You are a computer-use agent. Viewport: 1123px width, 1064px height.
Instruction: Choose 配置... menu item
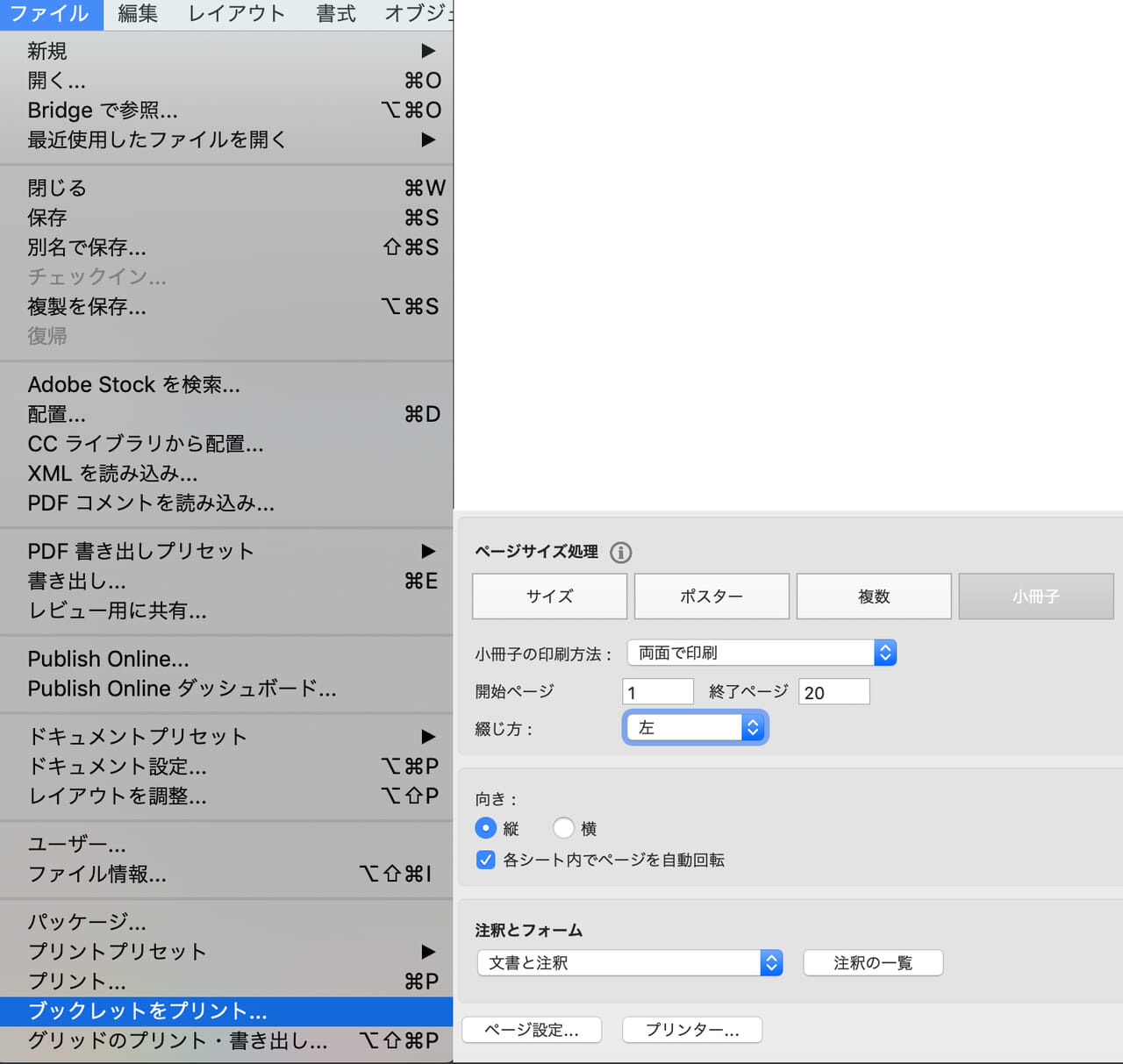tap(226, 414)
